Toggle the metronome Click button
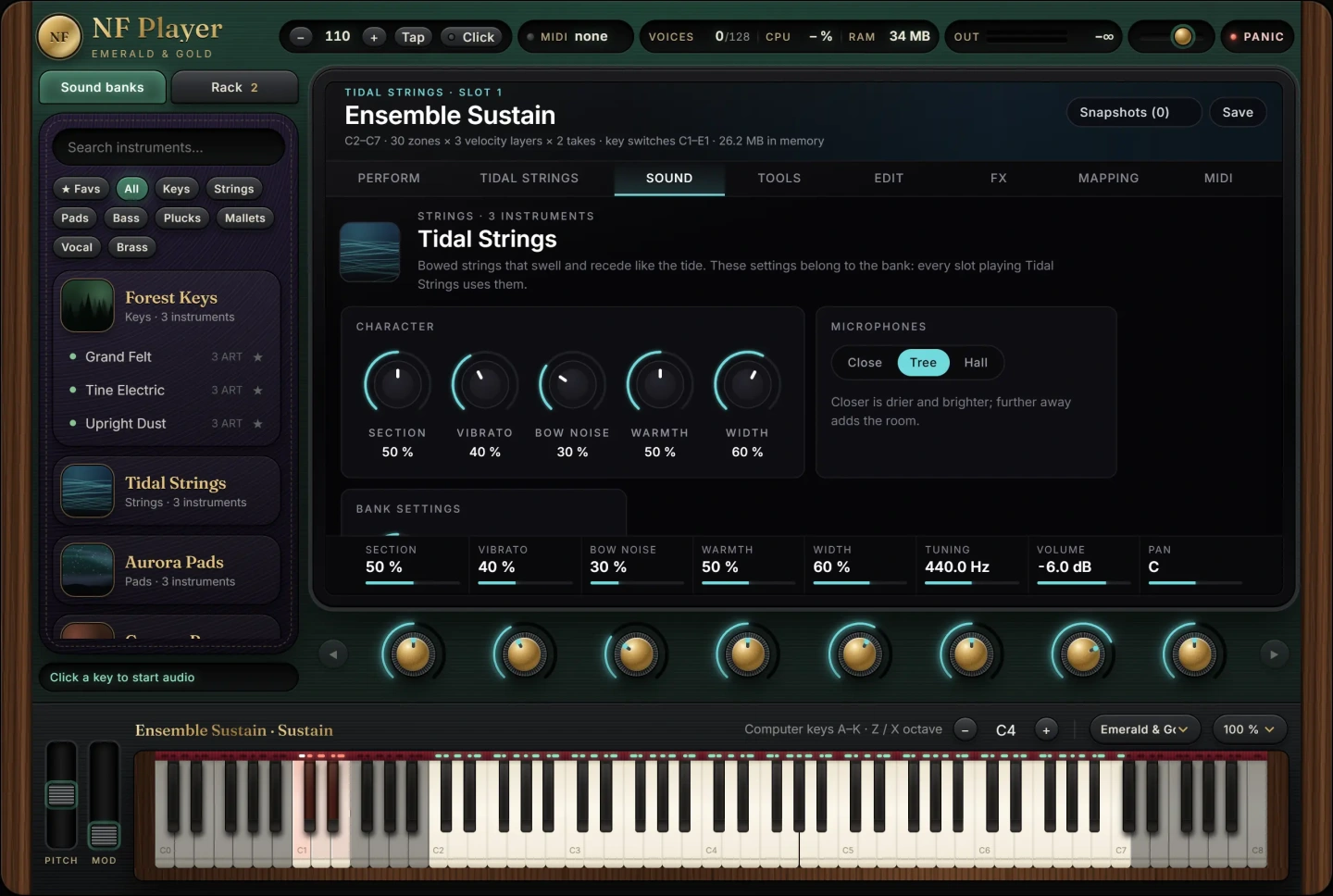The image size is (1333, 896). tap(470, 37)
